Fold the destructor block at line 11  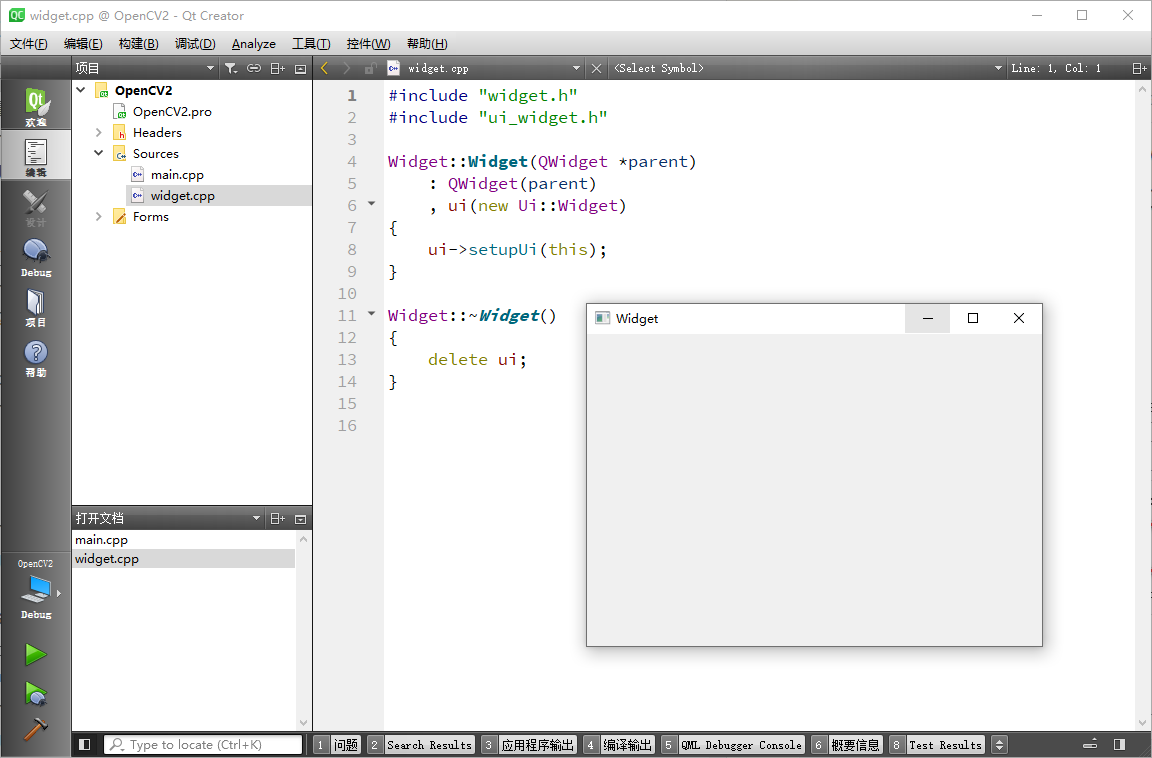(x=372, y=314)
